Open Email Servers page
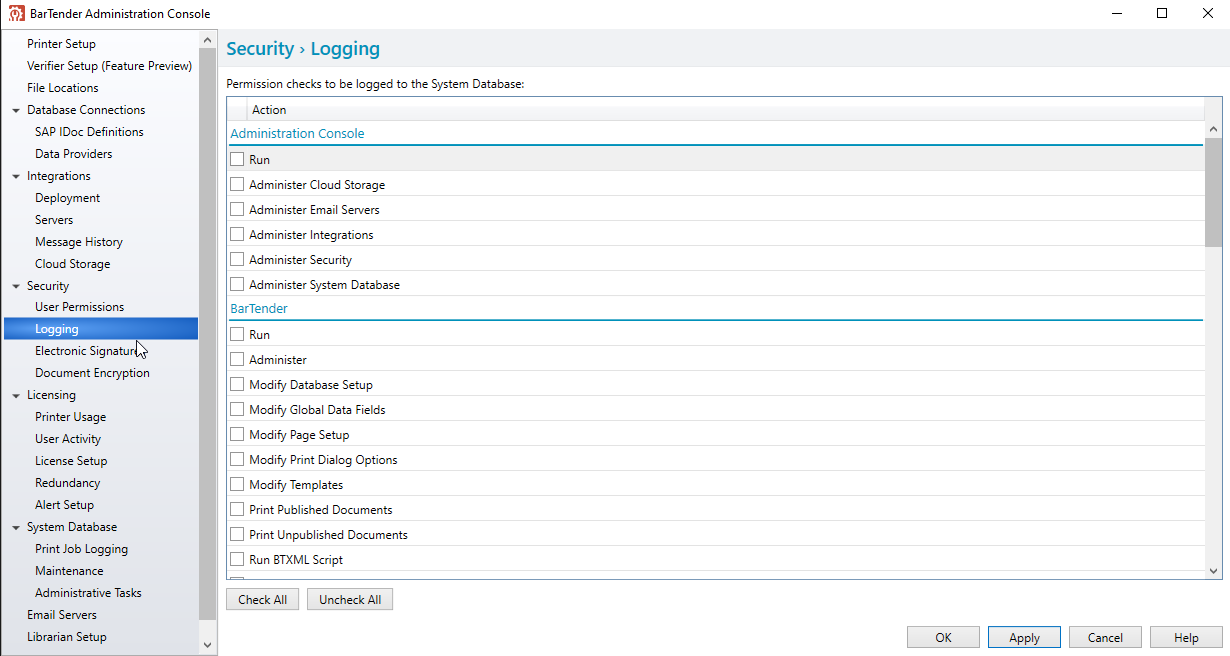 [x=62, y=615]
